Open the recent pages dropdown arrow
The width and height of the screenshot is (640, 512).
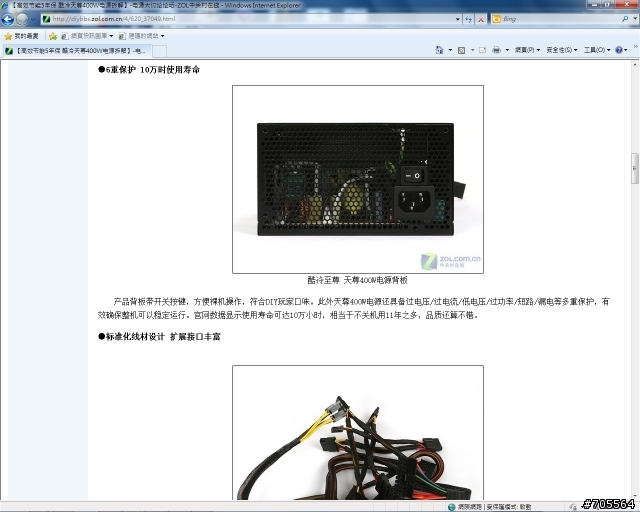click(33, 19)
